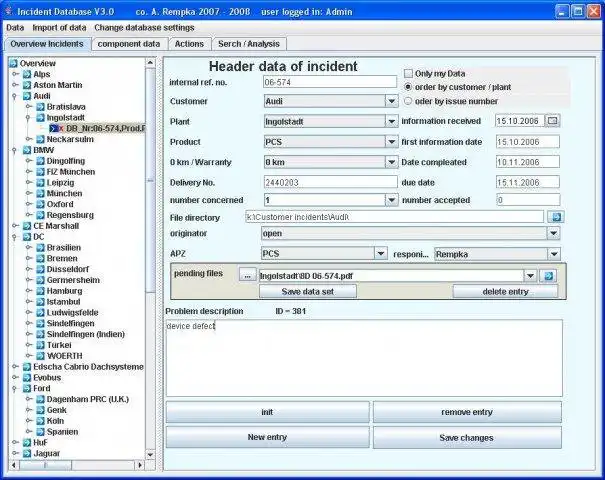Click the pending files browse button
The image size is (605, 480).
point(247,275)
